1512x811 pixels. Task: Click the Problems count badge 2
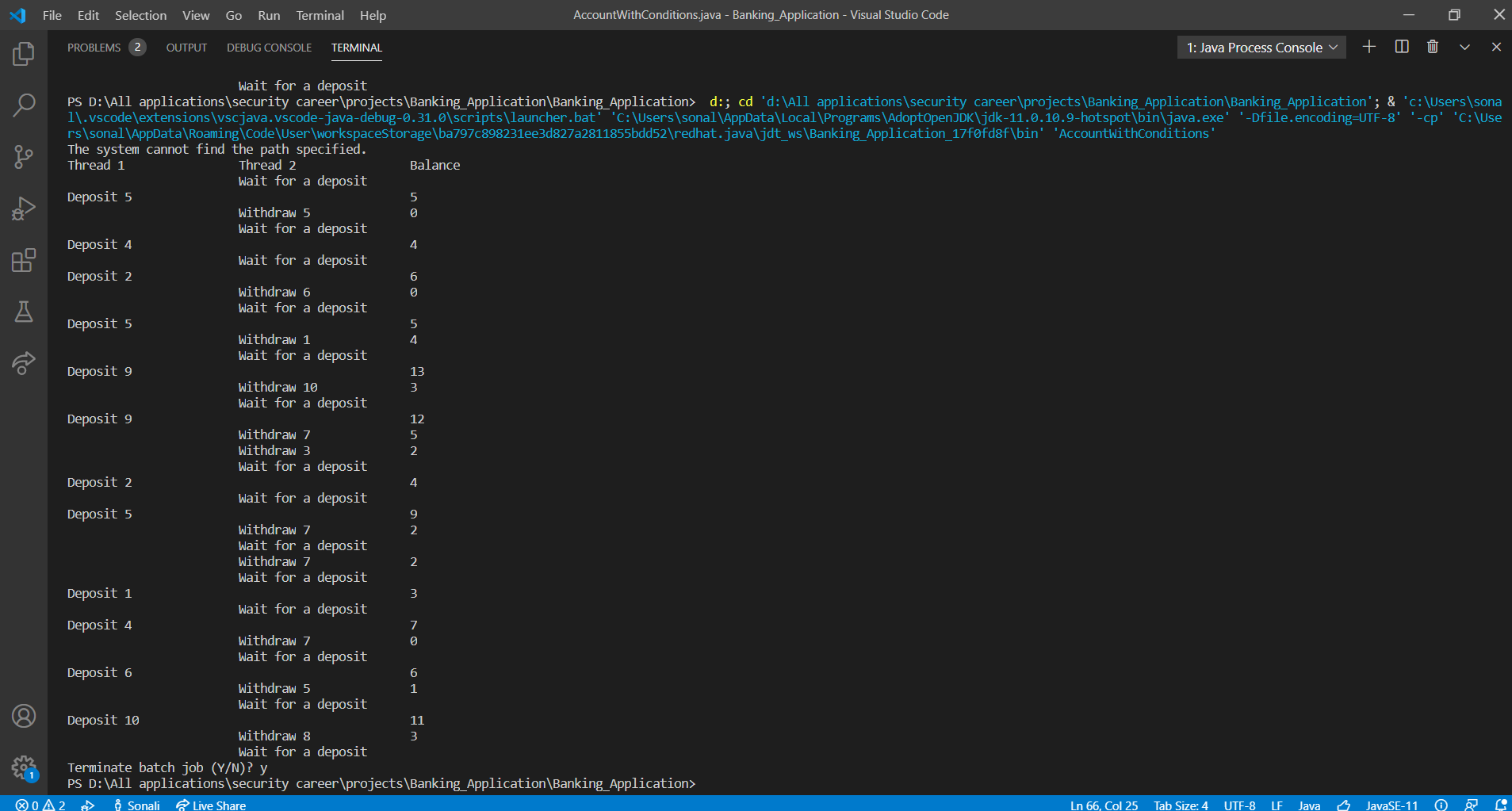click(137, 48)
